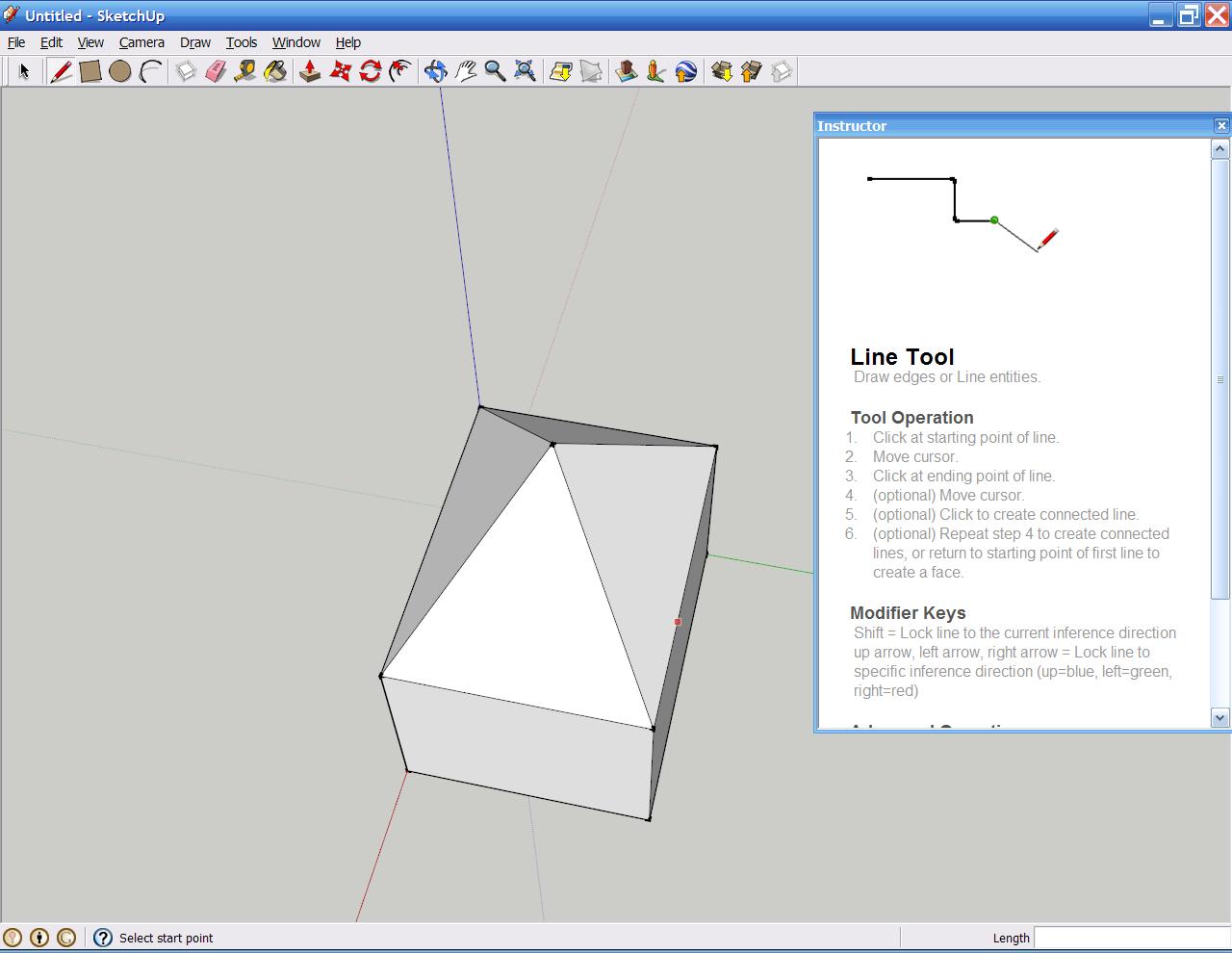Activate the Push/Pull tool

(309, 71)
